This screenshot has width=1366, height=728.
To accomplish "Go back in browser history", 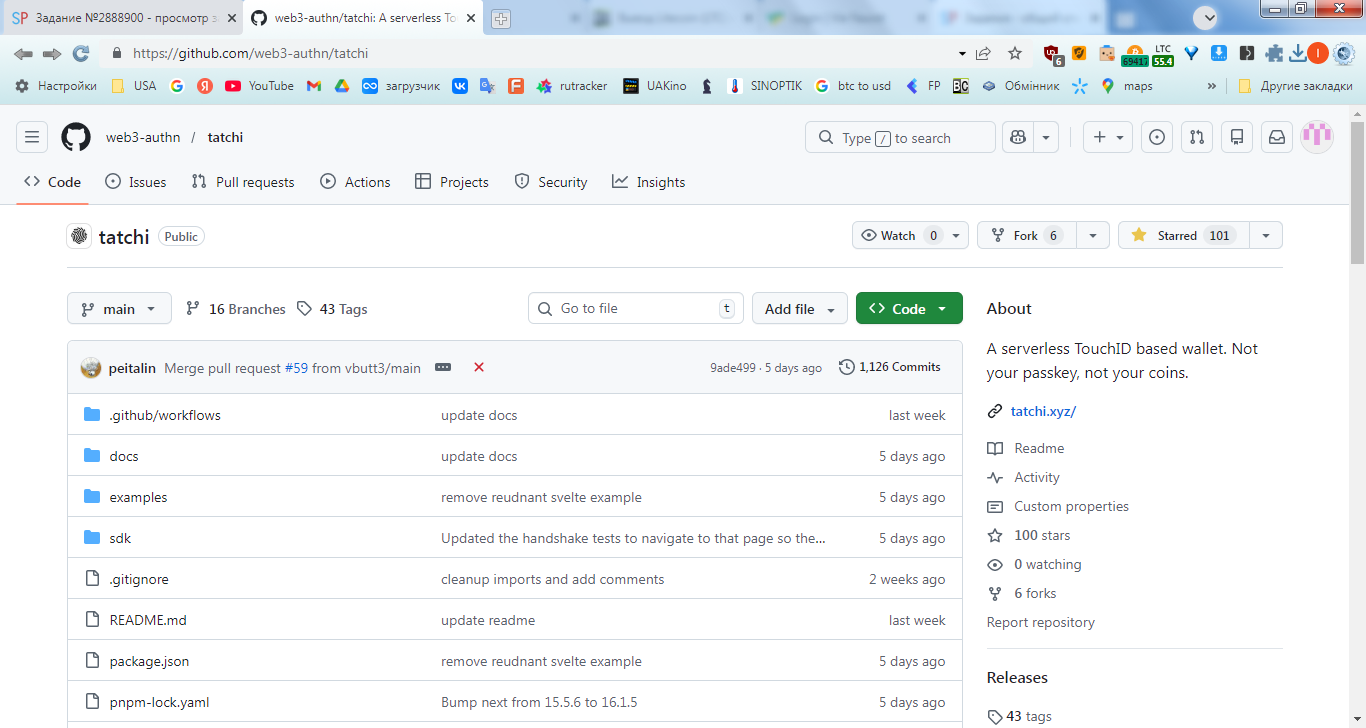I will pyautogui.click(x=23, y=53).
